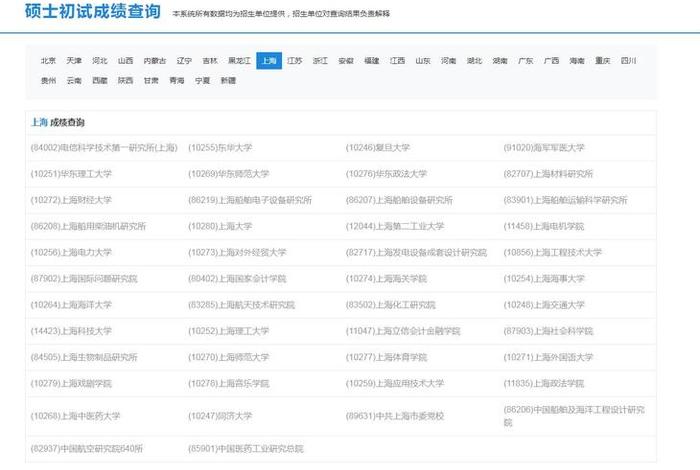The width and height of the screenshot is (700, 470).
Task: Open the 山东 tab
Action: 423,61
